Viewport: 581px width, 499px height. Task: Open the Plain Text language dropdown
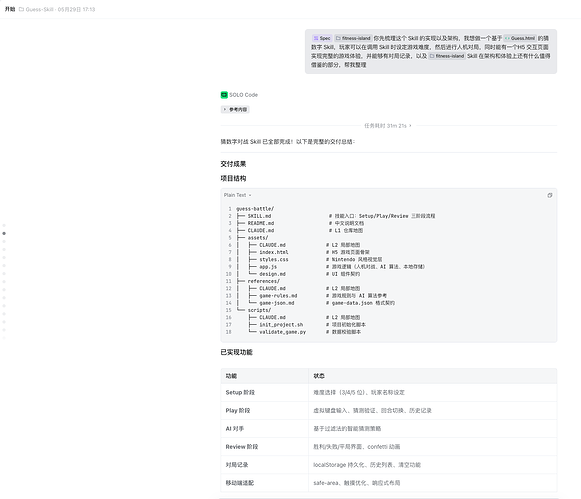(238, 195)
